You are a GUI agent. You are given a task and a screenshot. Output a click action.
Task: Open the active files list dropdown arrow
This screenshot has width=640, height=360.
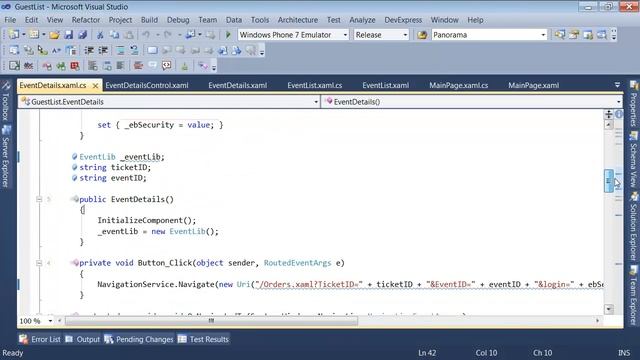[x=617, y=85]
